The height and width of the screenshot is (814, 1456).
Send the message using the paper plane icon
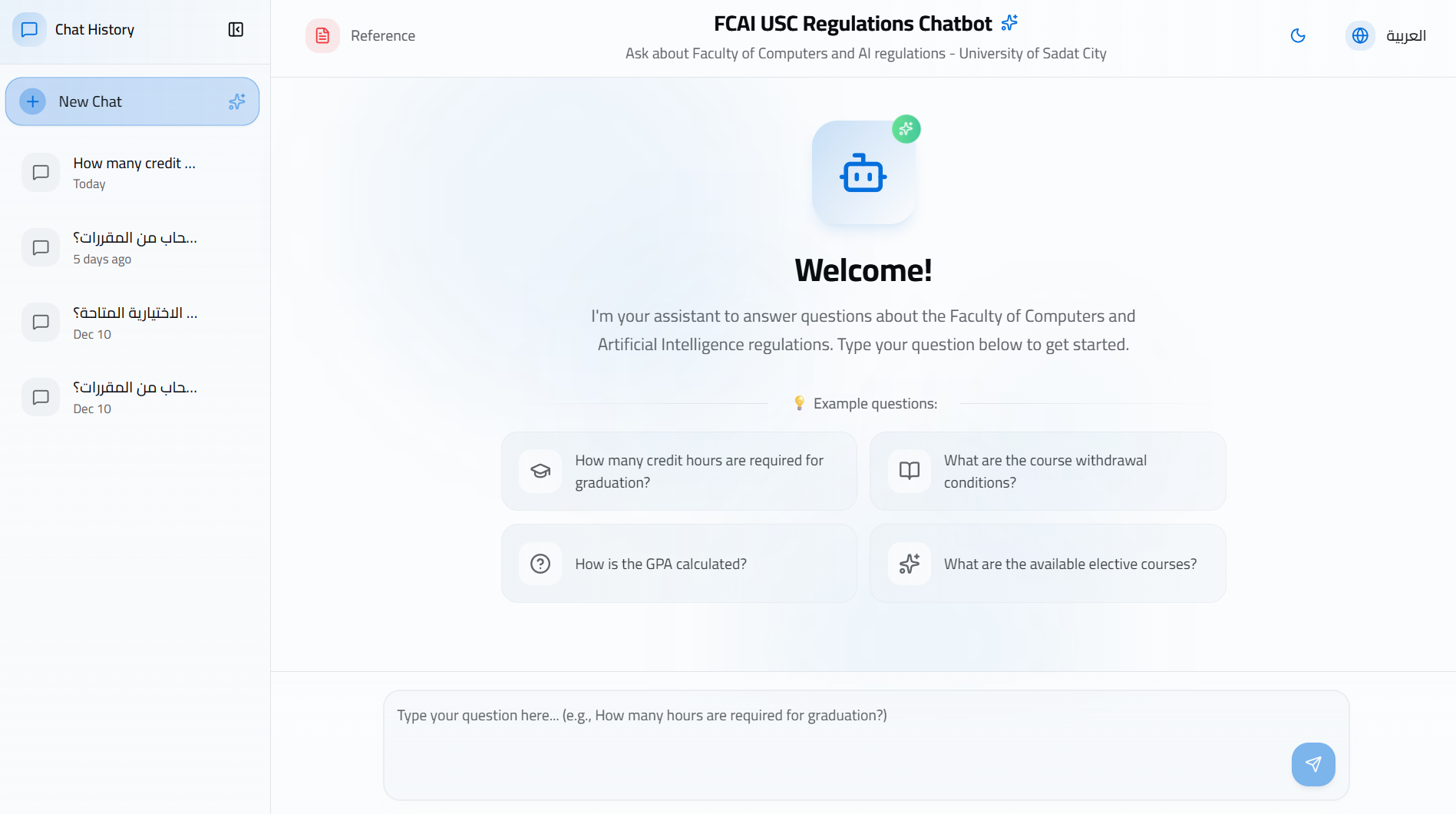point(1313,764)
